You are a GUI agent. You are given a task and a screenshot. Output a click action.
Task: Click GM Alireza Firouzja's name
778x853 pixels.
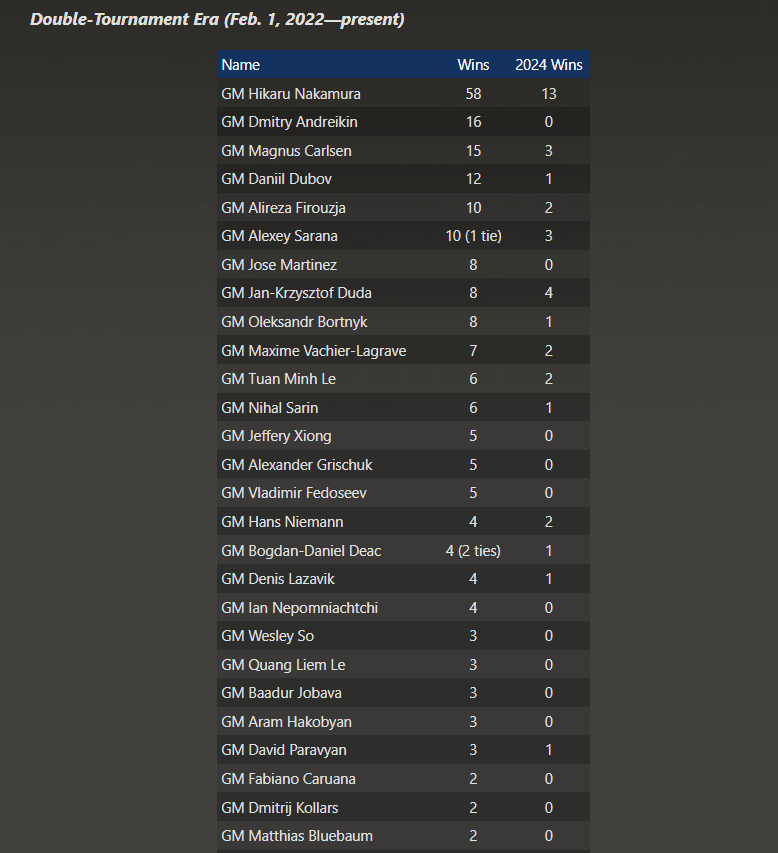click(283, 208)
